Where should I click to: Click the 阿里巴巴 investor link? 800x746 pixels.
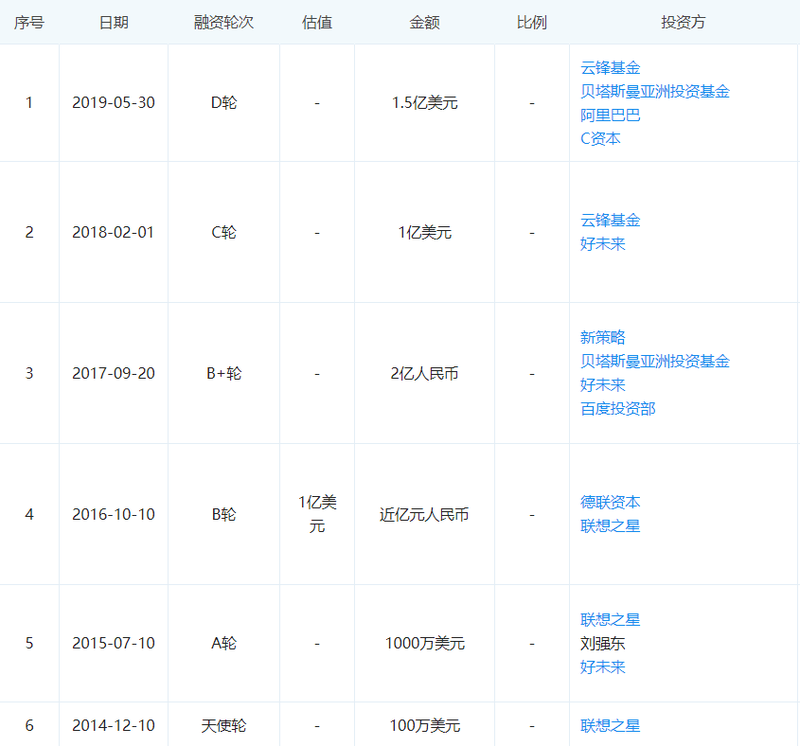[x=610, y=115]
